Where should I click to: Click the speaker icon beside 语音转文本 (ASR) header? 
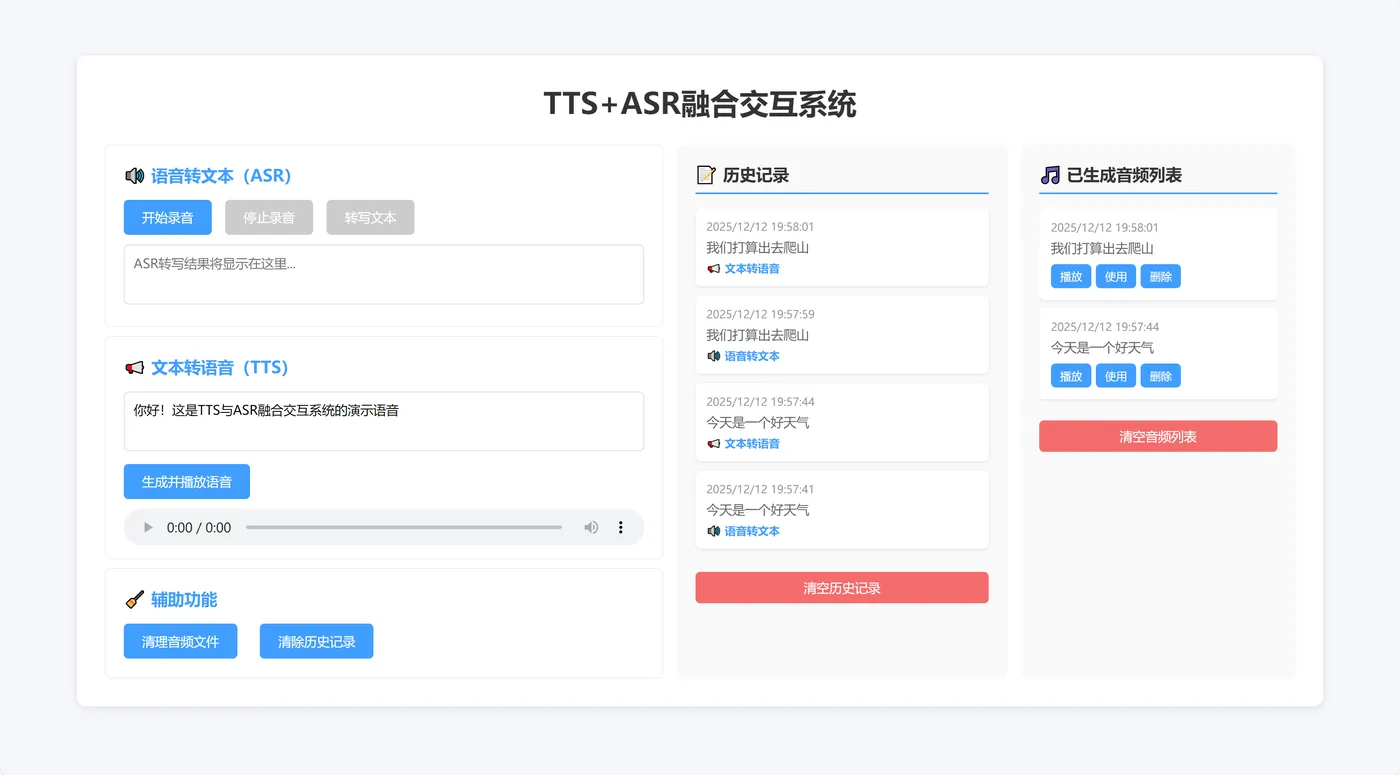[134, 175]
